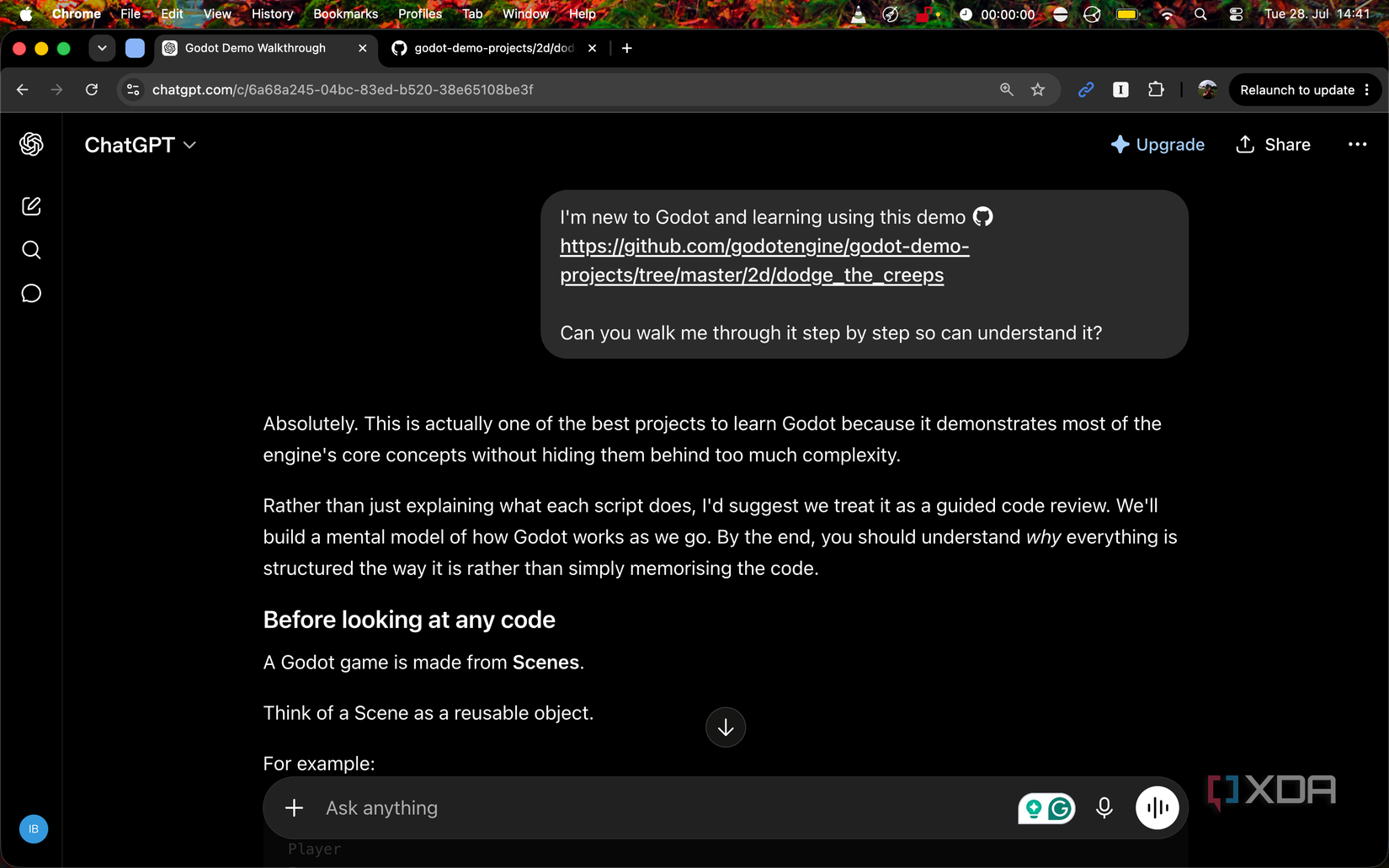1389x868 pixels.
Task: Open the Chrome application menu
Action: [x=77, y=13]
